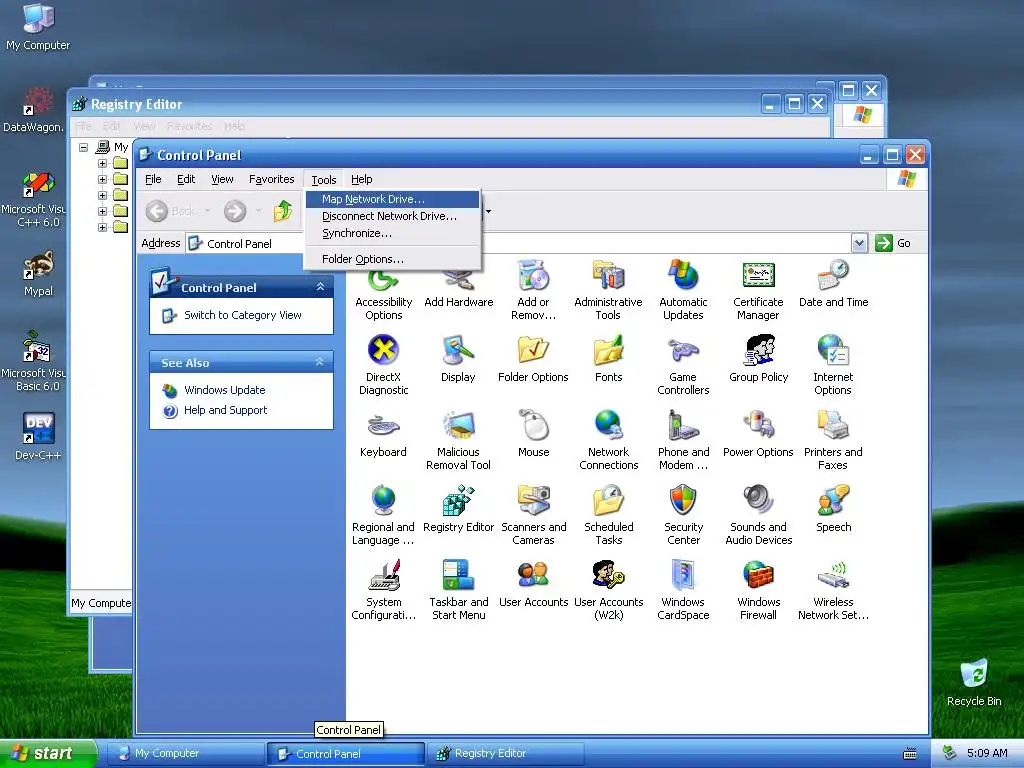
Task: Open Help and Support link
Action: [225, 410]
